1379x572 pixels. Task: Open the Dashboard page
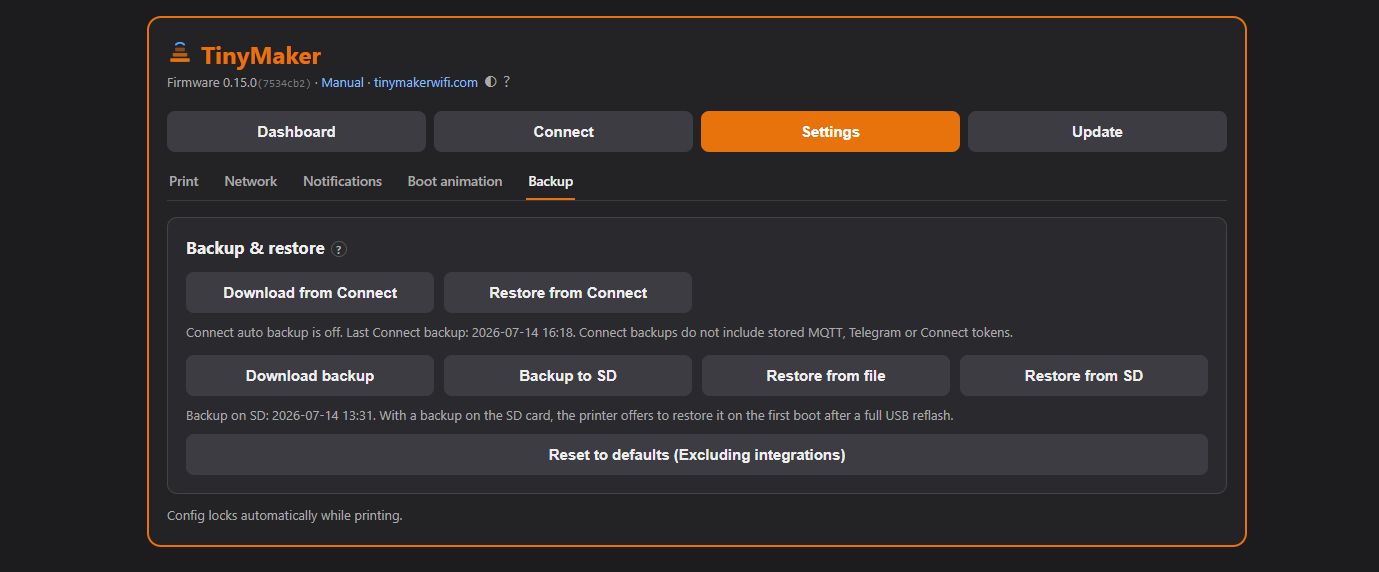point(296,131)
